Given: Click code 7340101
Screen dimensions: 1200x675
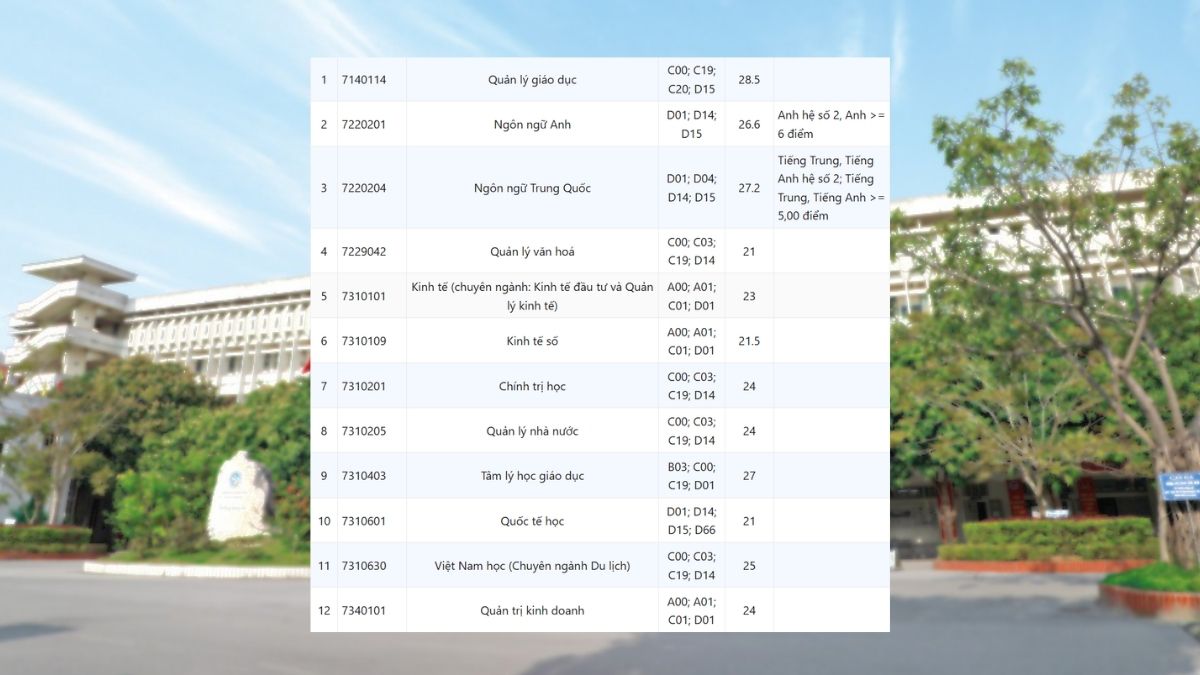Looking at the screenshot, I should click(363, 611).
